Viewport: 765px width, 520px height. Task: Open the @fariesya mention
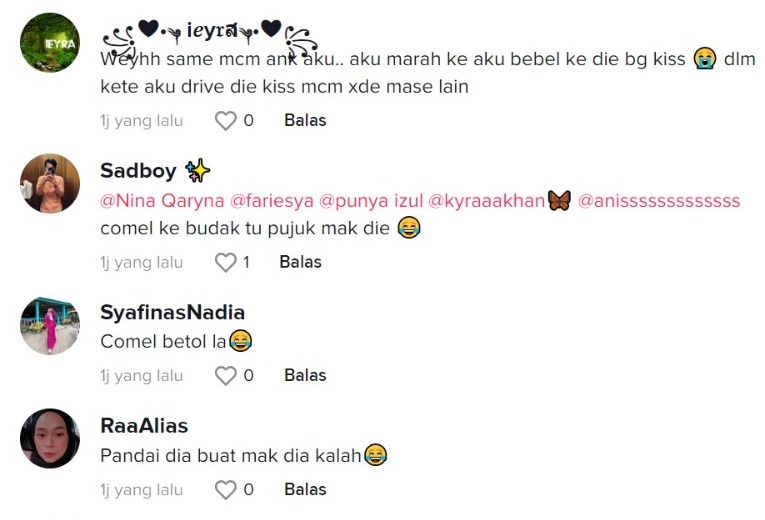272,201
